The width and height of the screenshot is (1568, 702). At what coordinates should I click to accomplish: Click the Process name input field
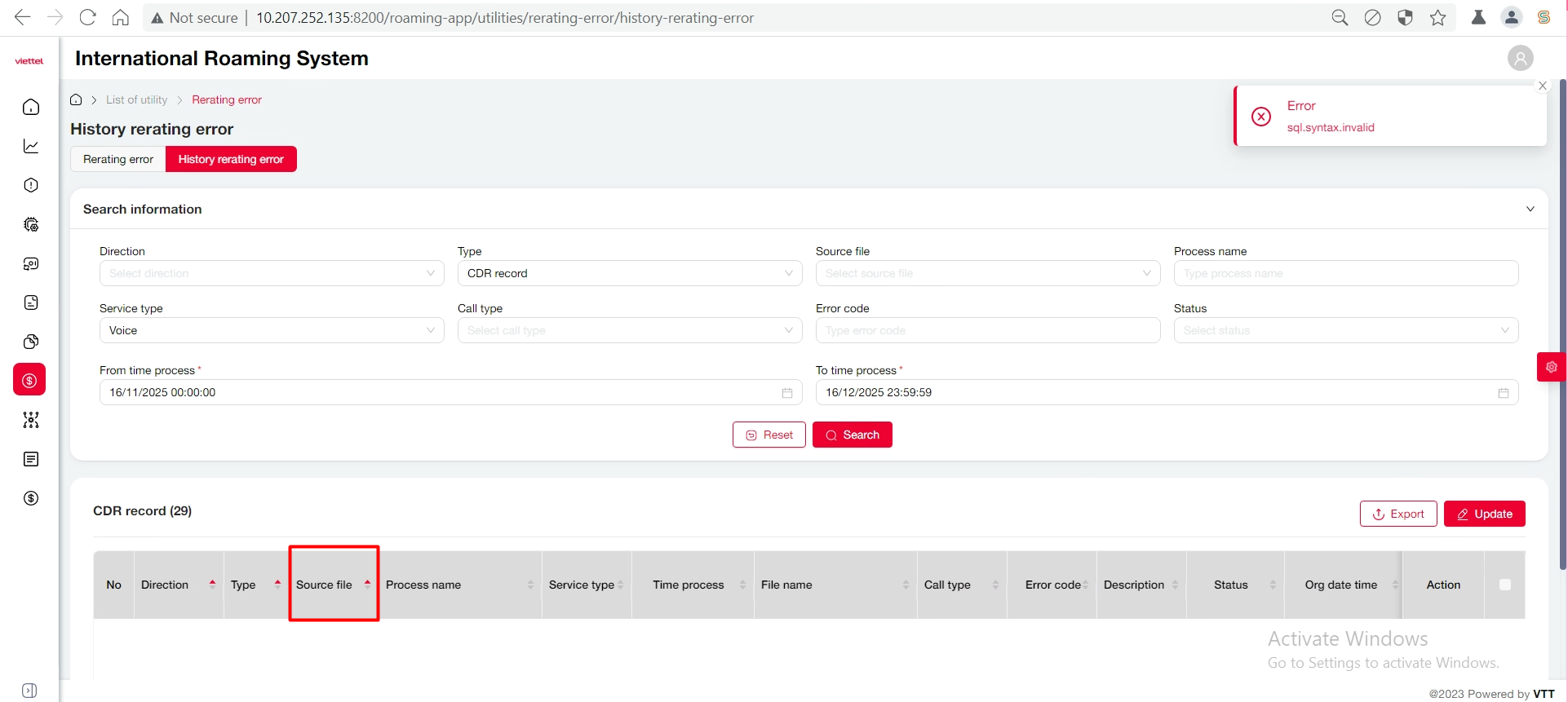pyautogui.click(x=1345, y=273)
